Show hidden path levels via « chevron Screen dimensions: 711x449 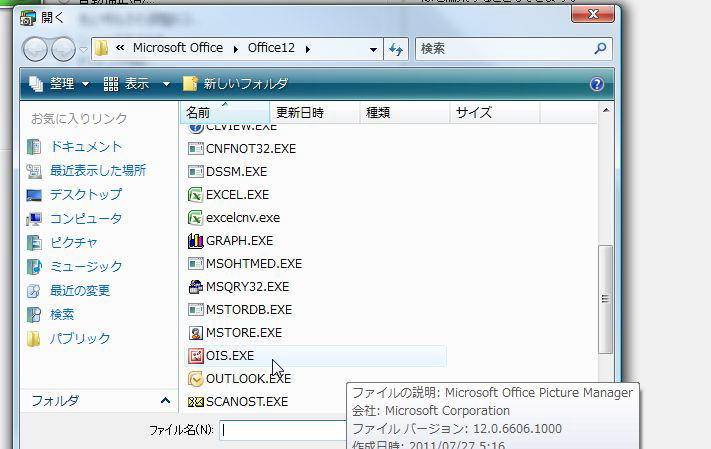pos(120,47)
